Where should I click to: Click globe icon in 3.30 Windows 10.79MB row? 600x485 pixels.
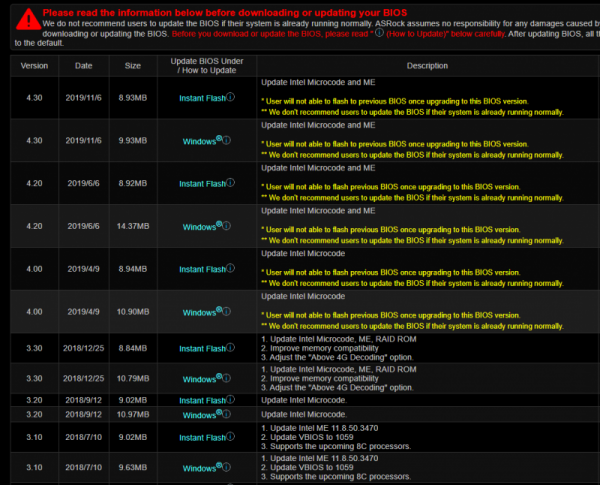[x=219, y=376]
